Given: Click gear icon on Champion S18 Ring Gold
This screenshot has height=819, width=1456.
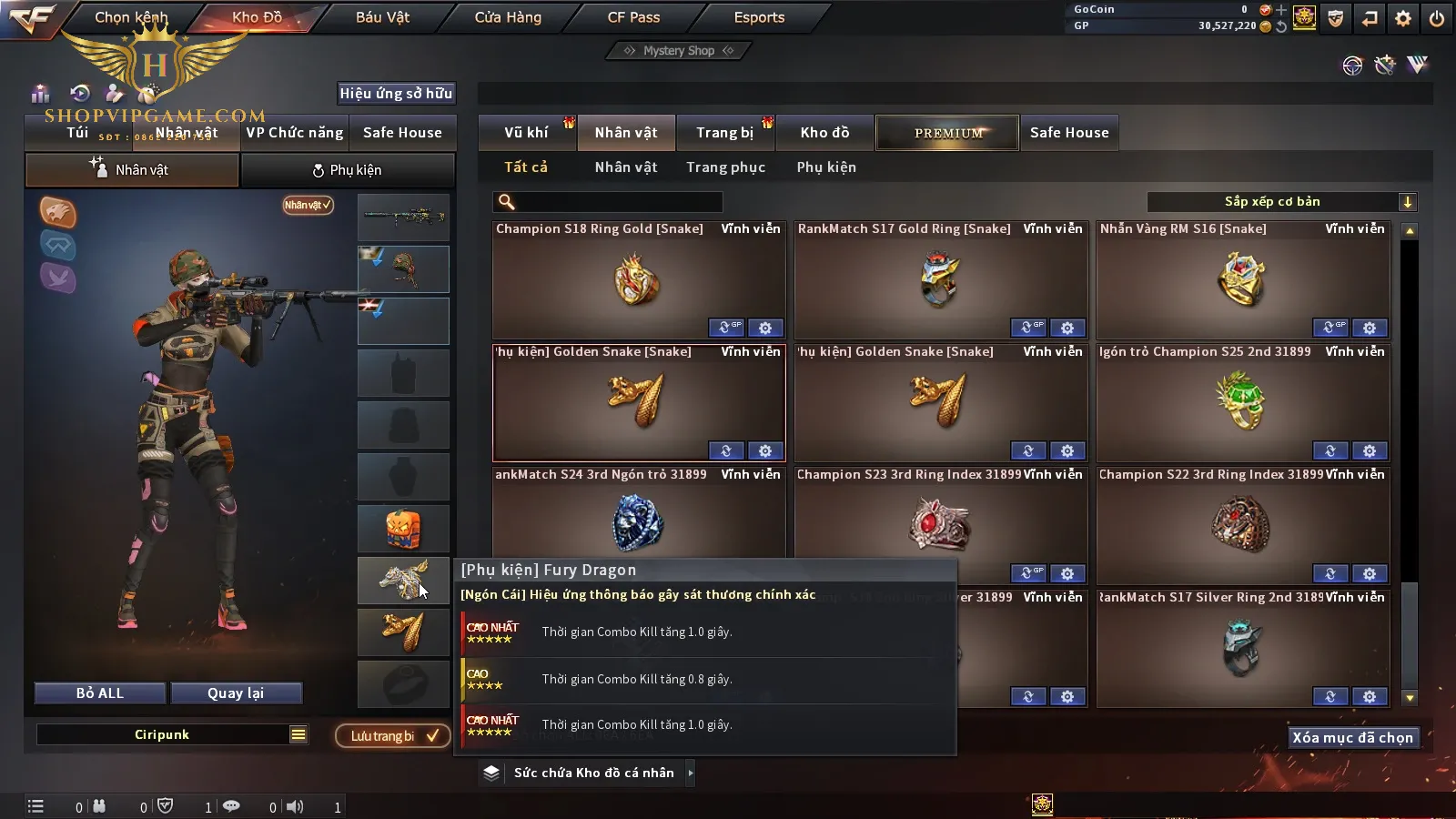Looking at the screenshot, I should coord(765,328).
